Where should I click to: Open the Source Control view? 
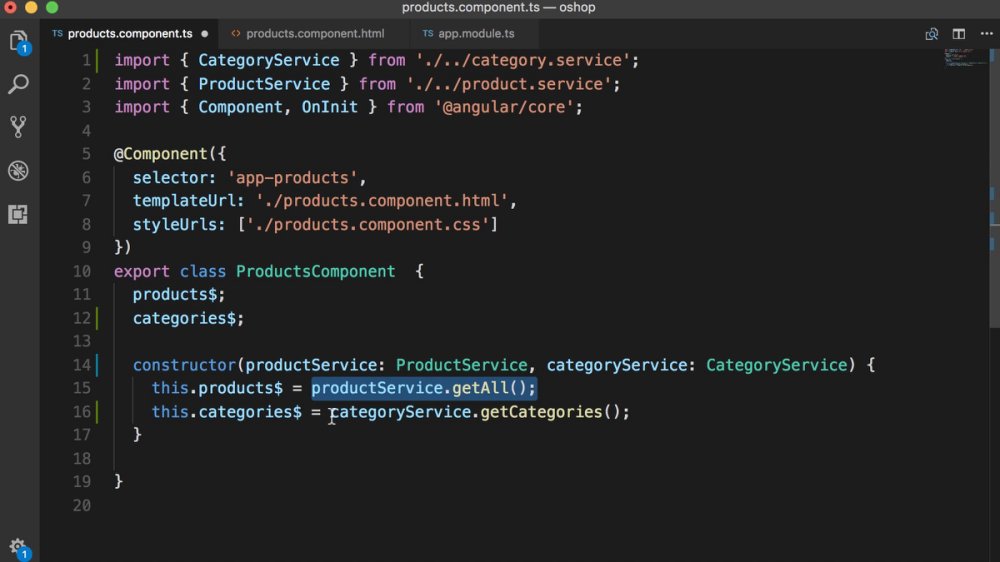pyautogui.click(x=18, y=127)
